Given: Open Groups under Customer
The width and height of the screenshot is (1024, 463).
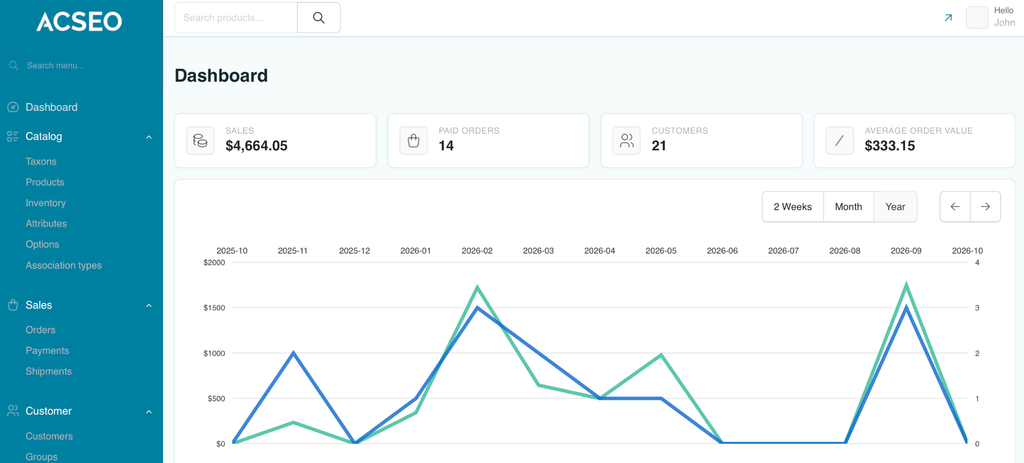Looking at the screenshot, I should tap(42, 457).
